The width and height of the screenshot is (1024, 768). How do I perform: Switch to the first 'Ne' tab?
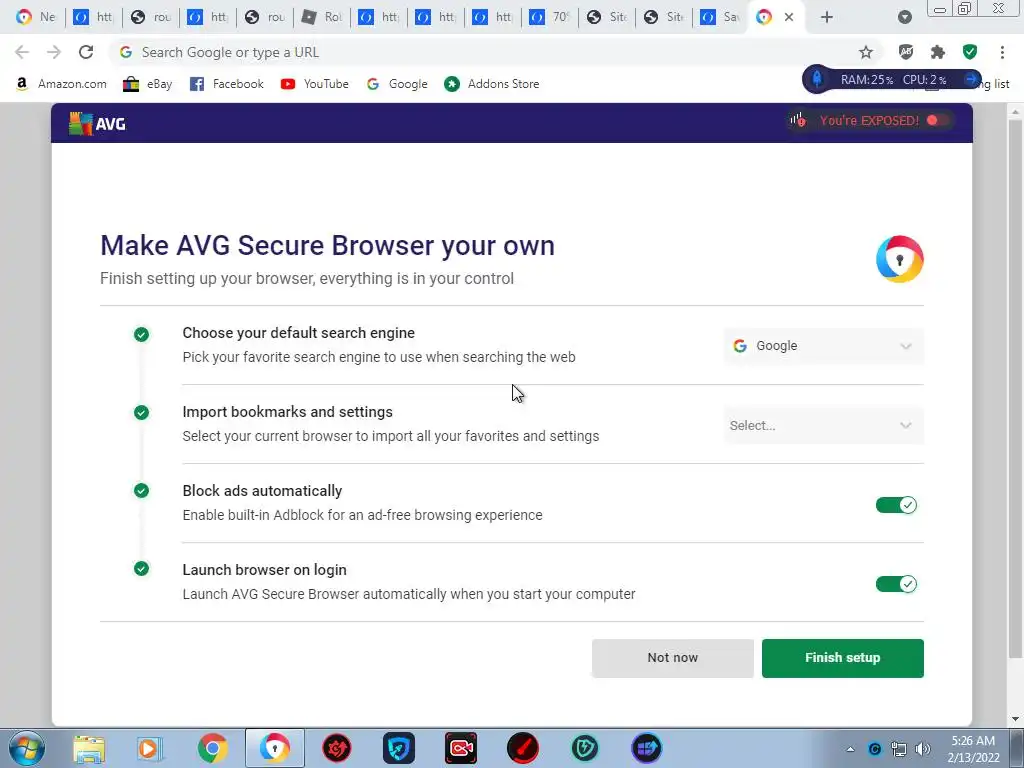[36, 17]
